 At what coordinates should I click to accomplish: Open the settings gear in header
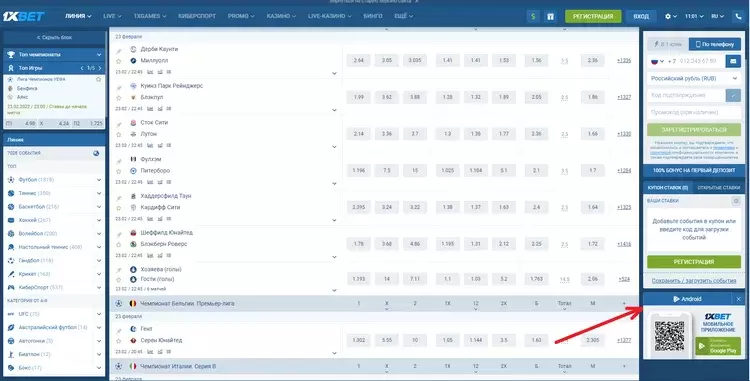coord(668,16)
